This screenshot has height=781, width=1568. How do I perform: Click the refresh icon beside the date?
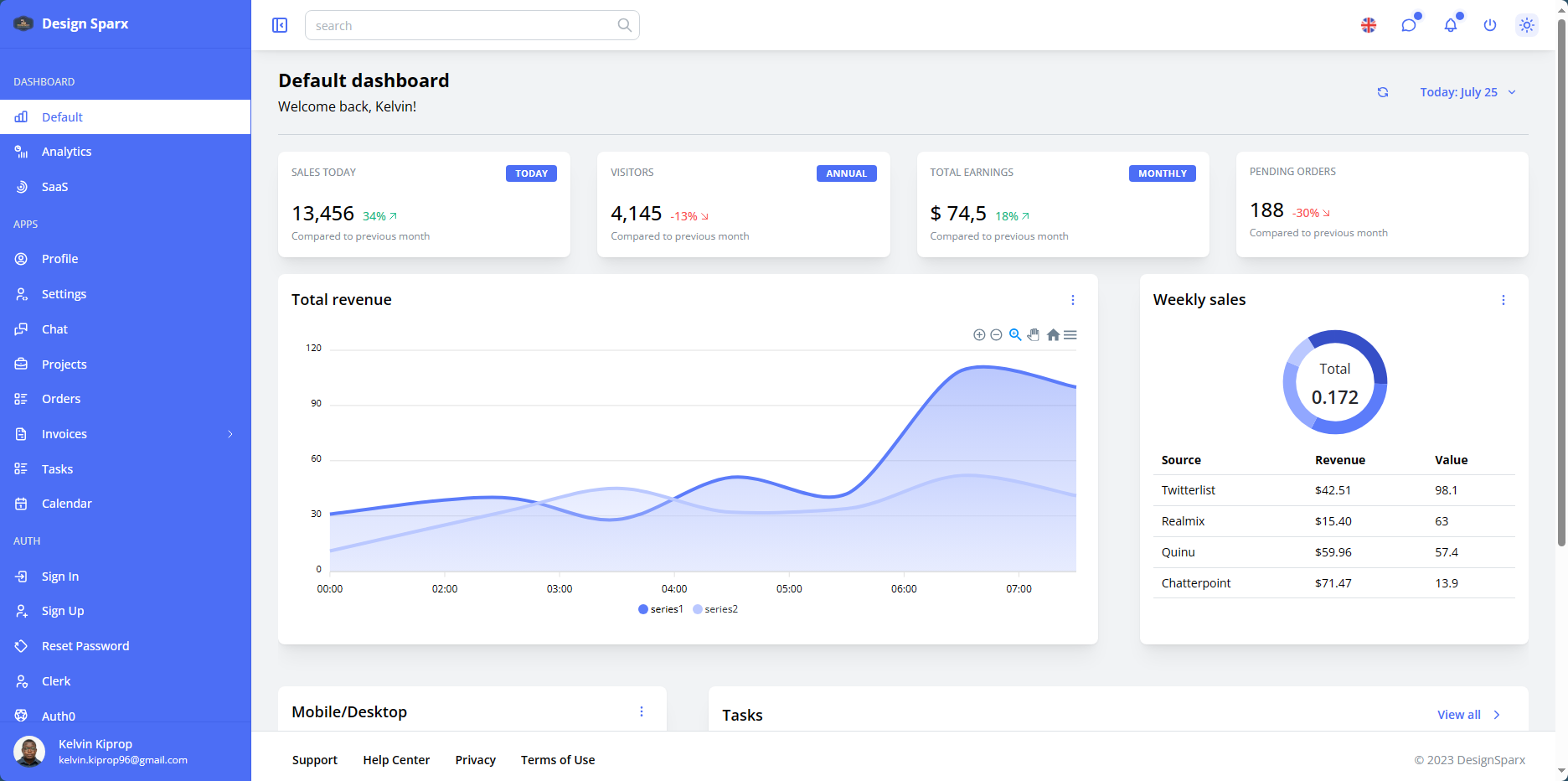[1383, 92]
